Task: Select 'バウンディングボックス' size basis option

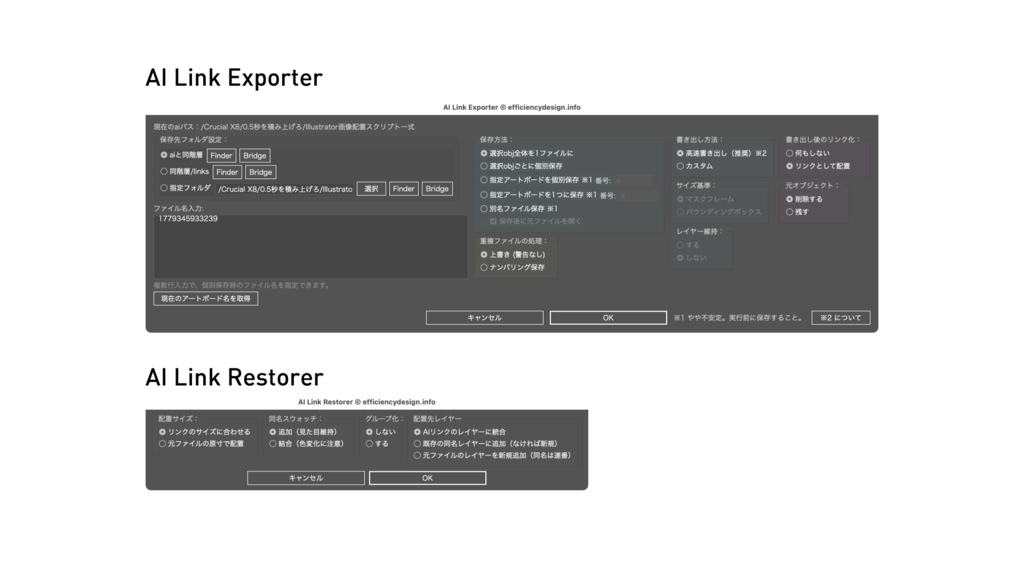Action: coord(680,212)
